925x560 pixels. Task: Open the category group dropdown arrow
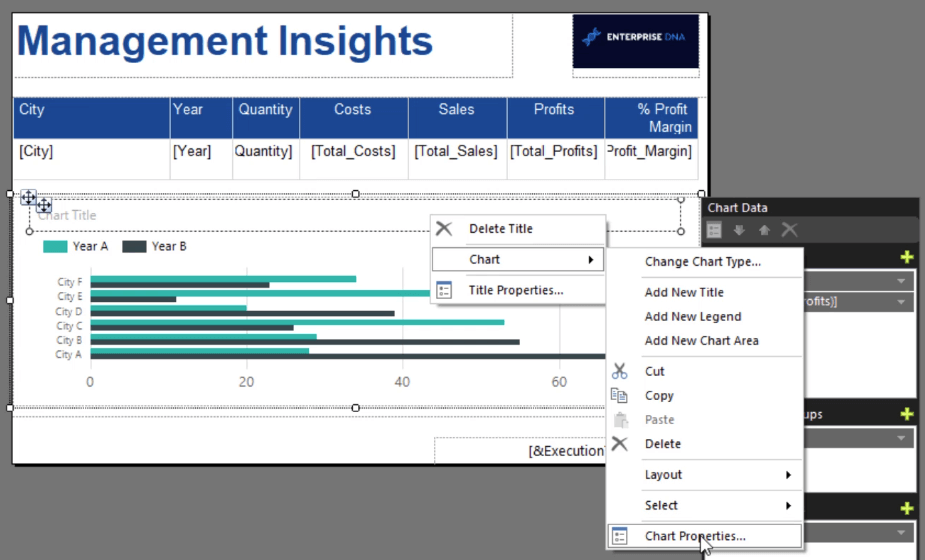[902, 439]
